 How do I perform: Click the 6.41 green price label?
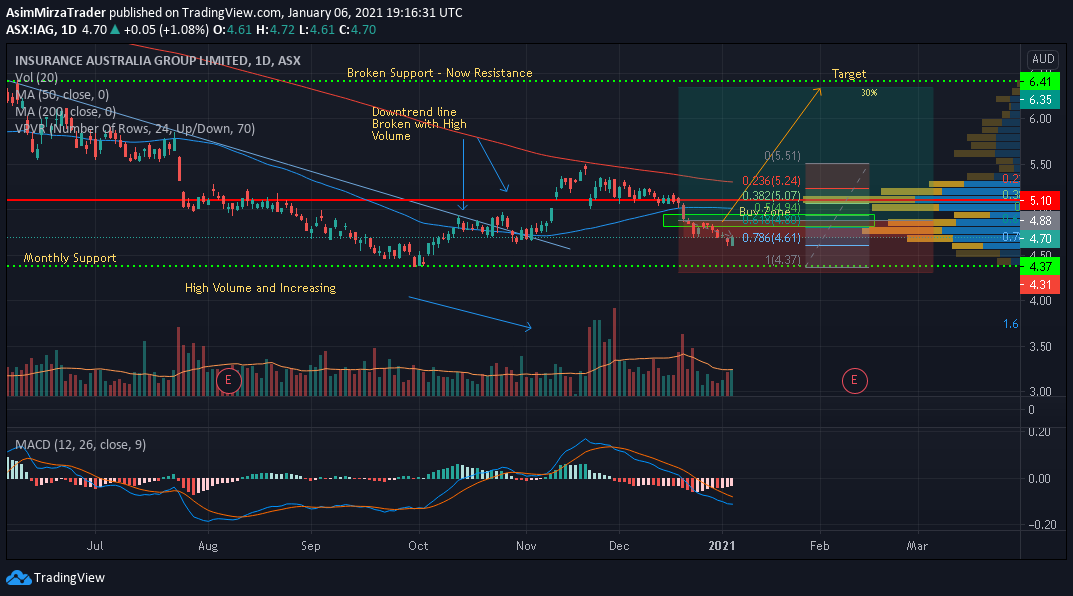point(1039,82)
